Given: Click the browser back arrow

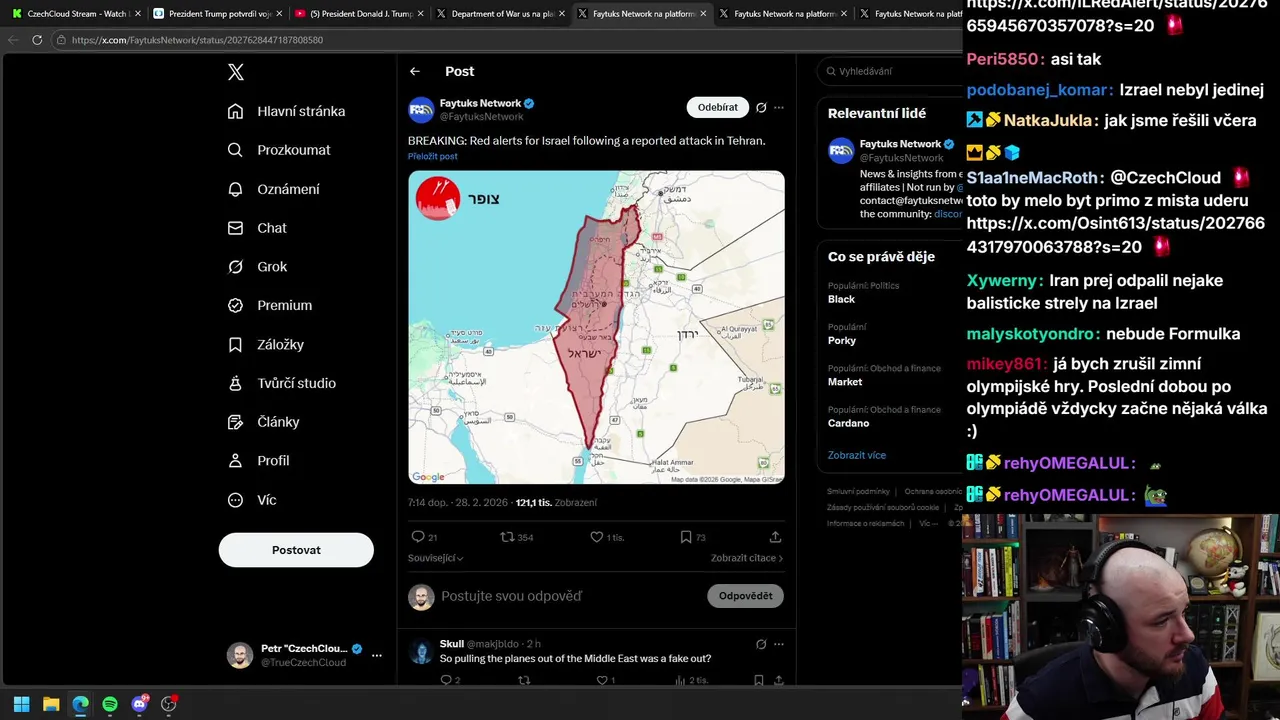Looking at the screenshot, I should coord(13,40).
